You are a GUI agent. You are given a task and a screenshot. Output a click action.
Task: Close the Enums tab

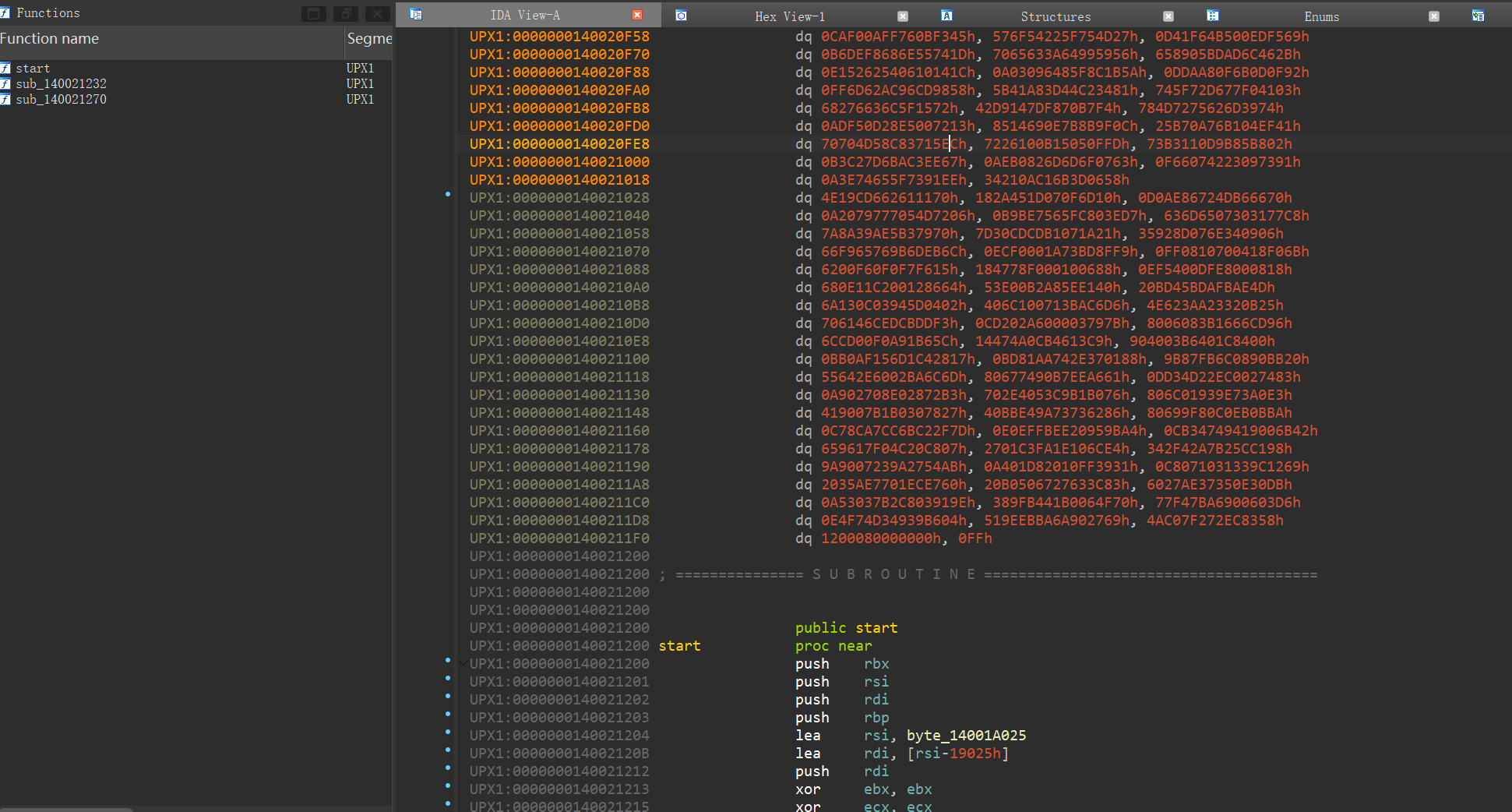coord(1434,16)
